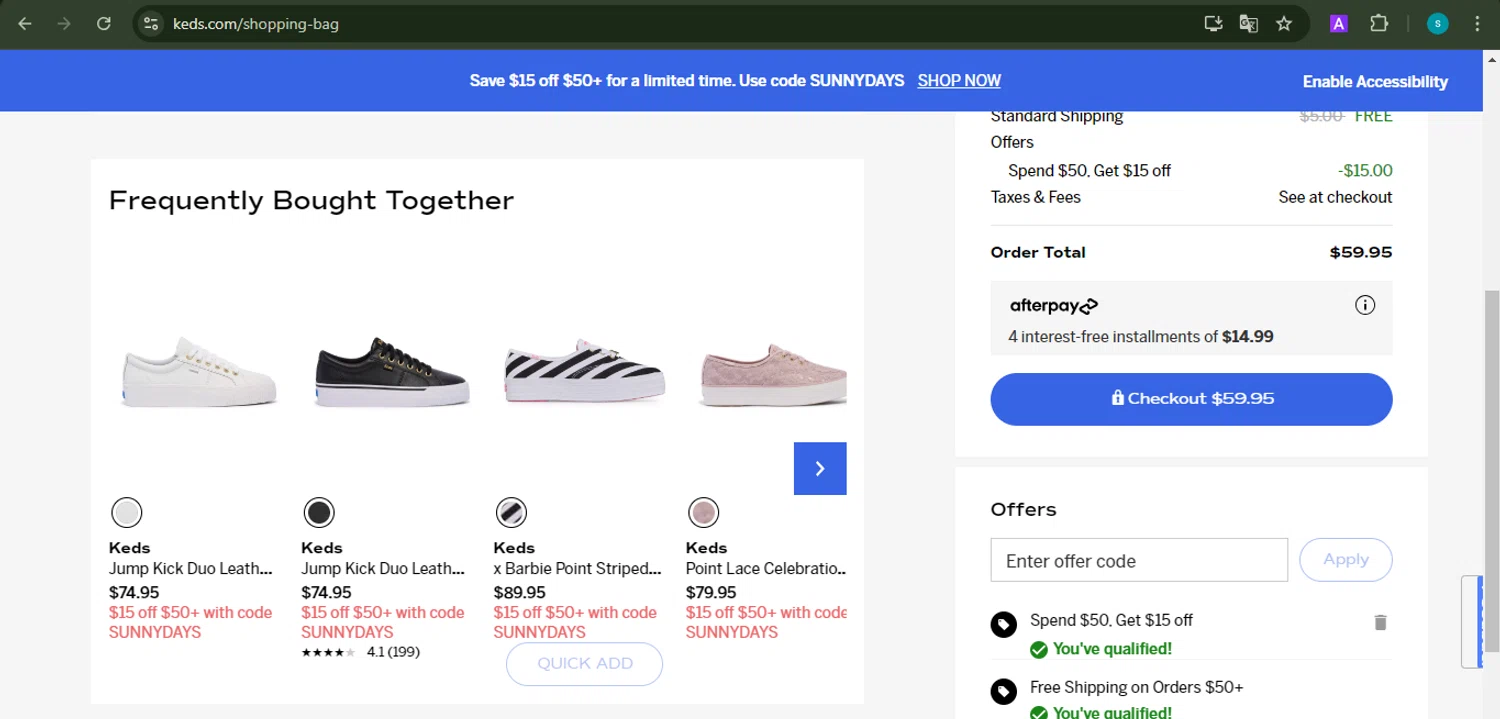This screenshot has width=1500, height=719.
Task: Open the Chrome three-dot menu
Action: click(1477, 23)
